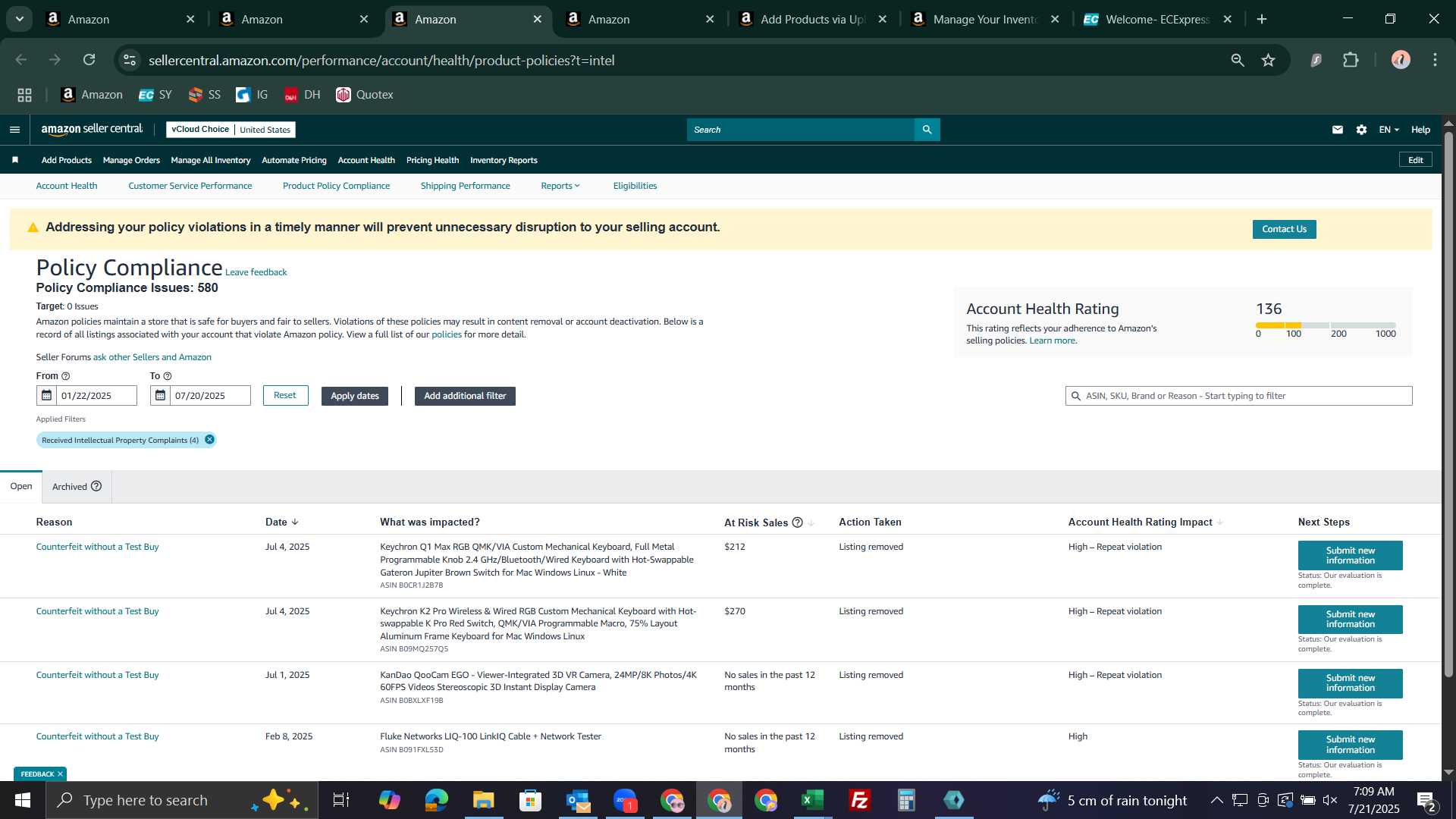Open Shipping Performance tab
The image size is (1456, 819).
(x=466, y=186)
